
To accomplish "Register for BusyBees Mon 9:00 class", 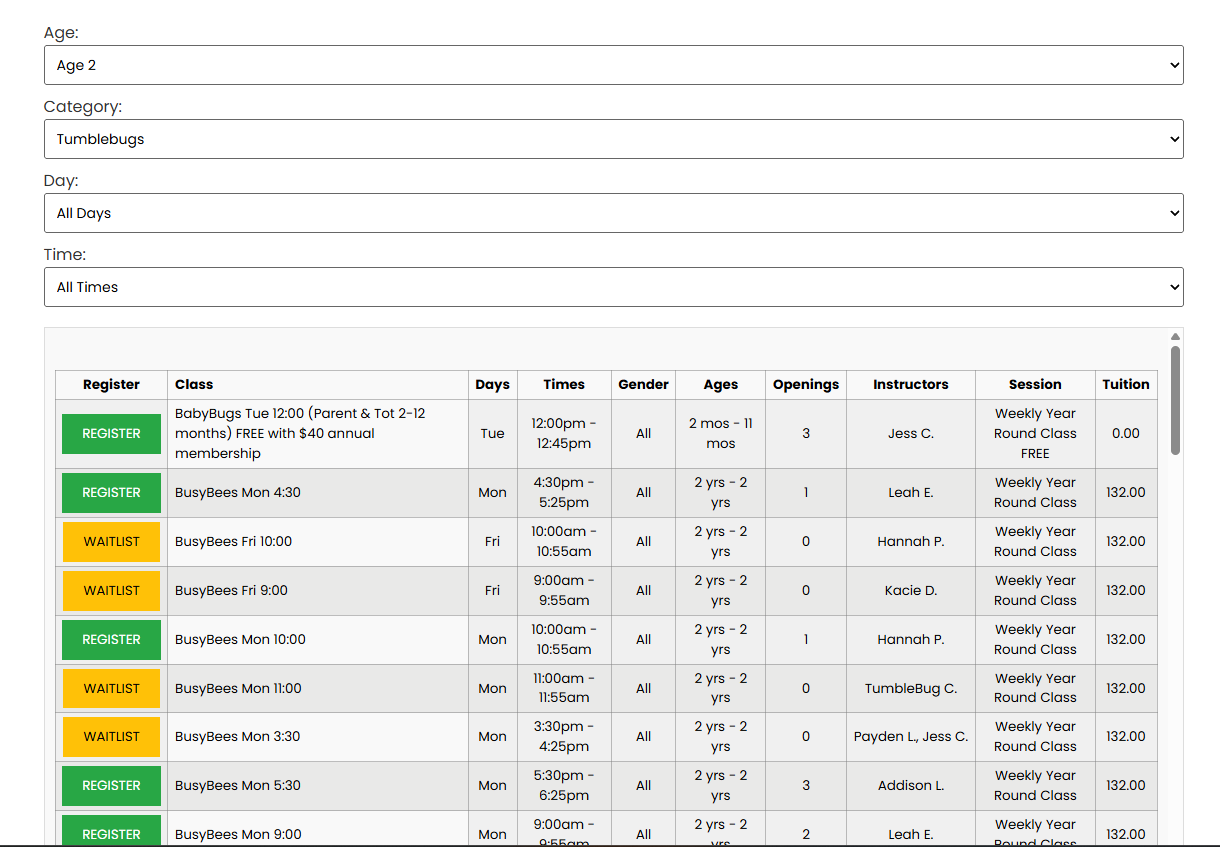I will [x=111, y=831].
